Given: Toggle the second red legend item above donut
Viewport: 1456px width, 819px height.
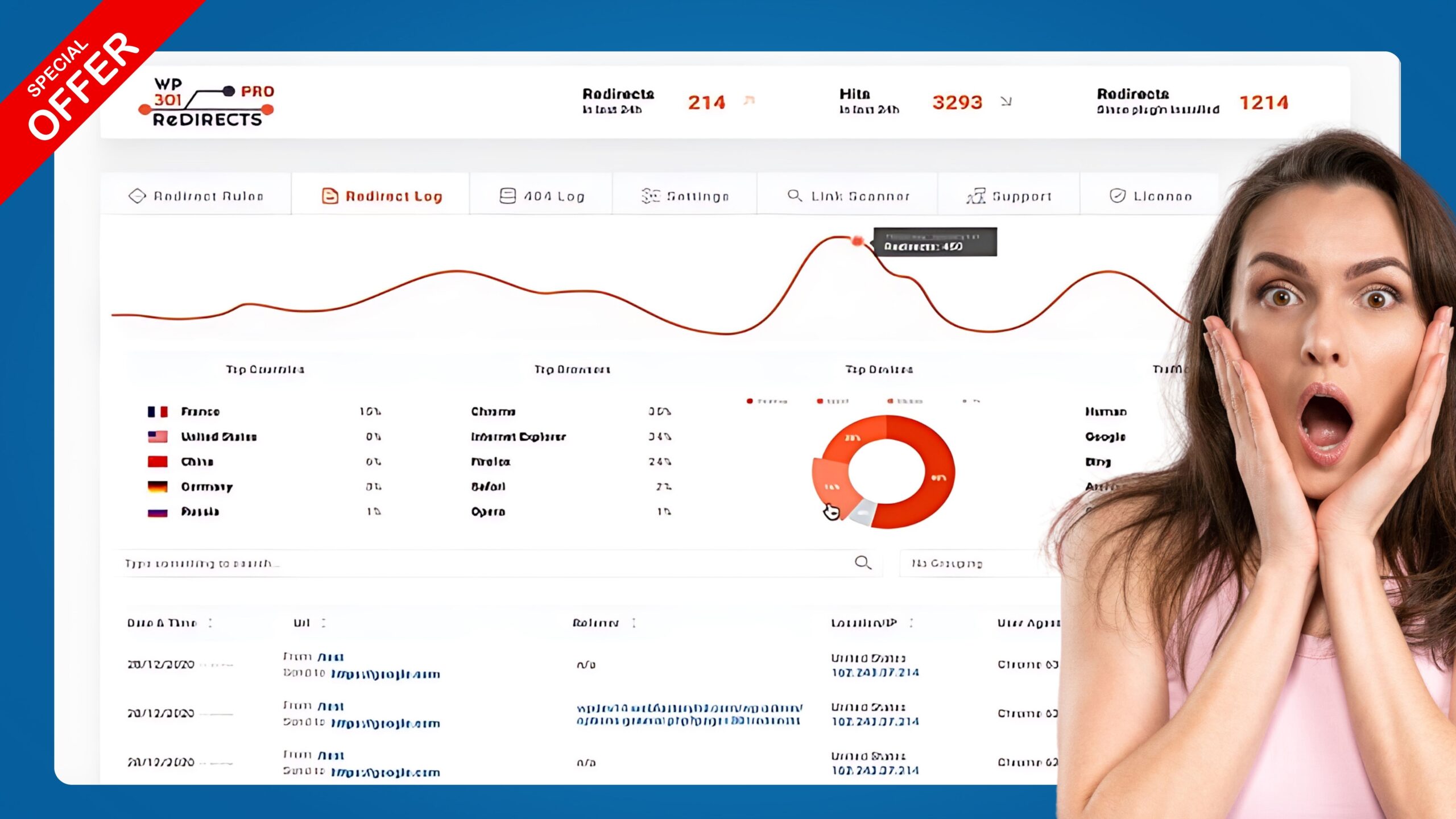Looking at the screenshot, I should point(833,401).
